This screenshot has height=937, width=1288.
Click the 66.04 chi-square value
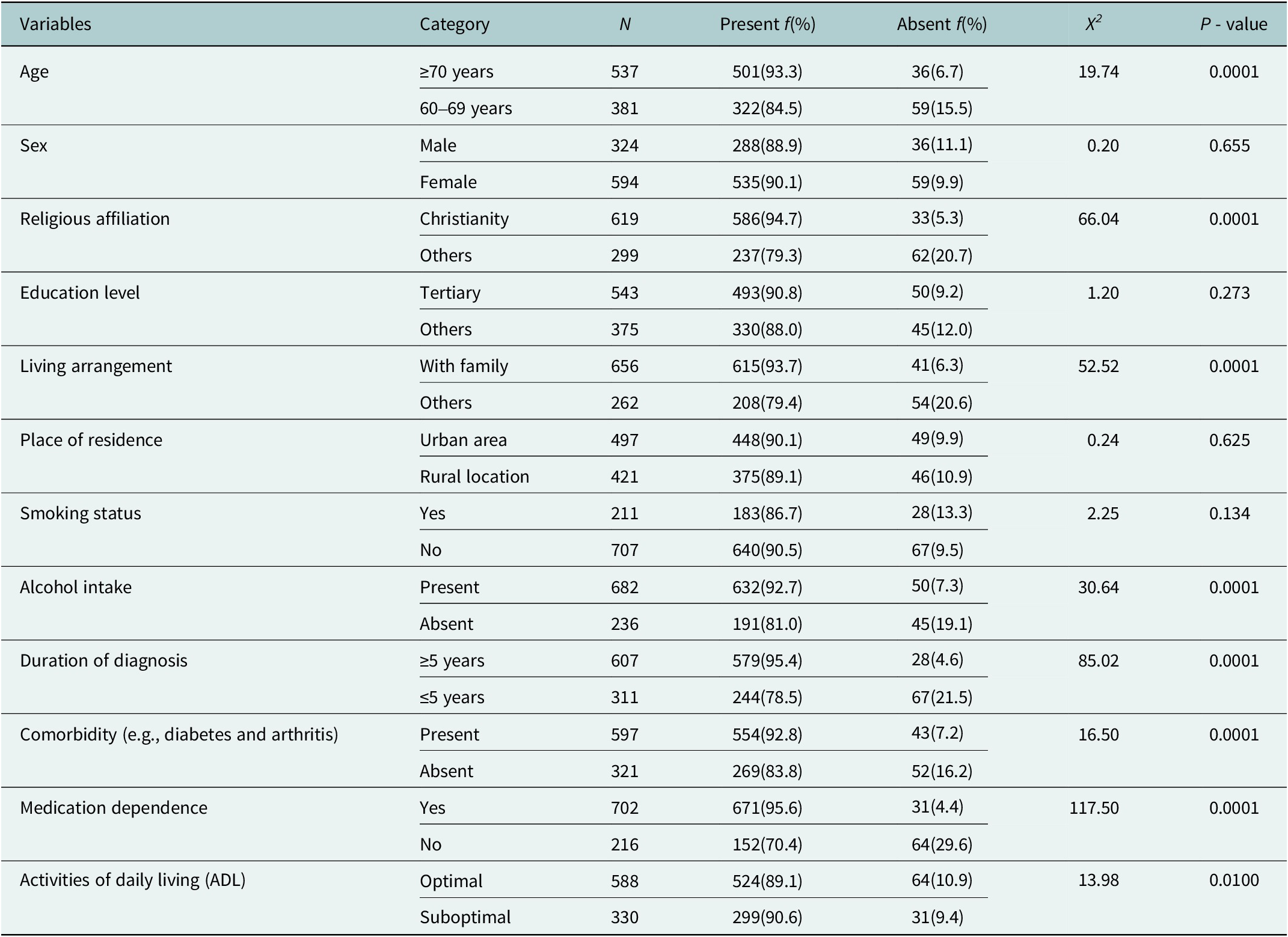point(1099,219)
